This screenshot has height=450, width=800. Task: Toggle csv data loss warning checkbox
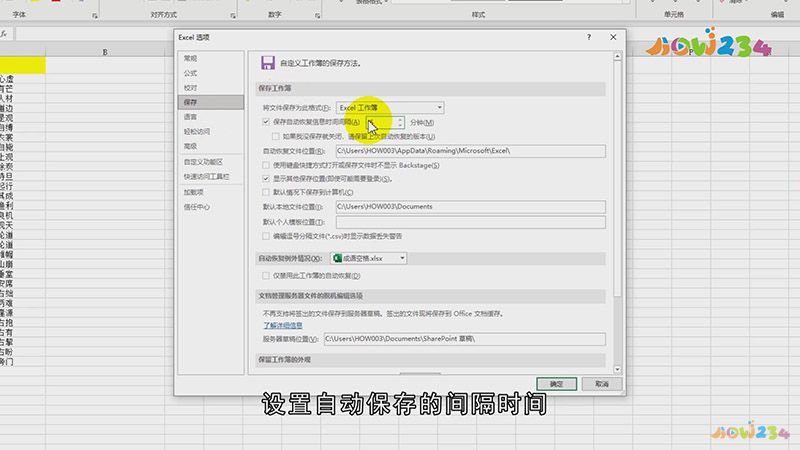pos(266,236)
